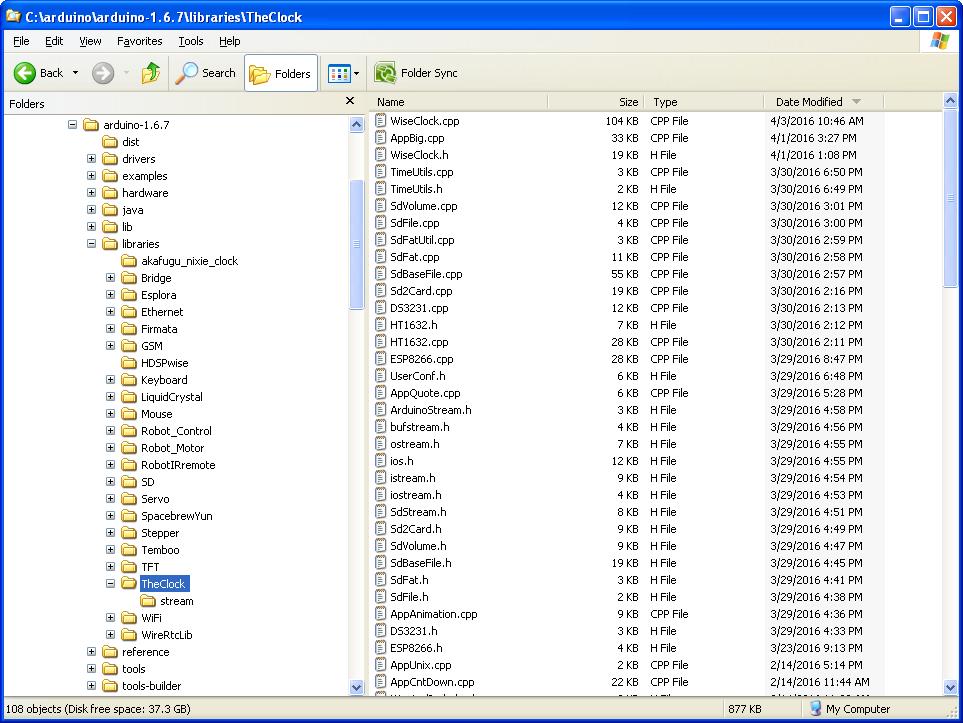Click the TimeUtils.cpp file icon
963x723 pixels.
click(x=381, y=172)
